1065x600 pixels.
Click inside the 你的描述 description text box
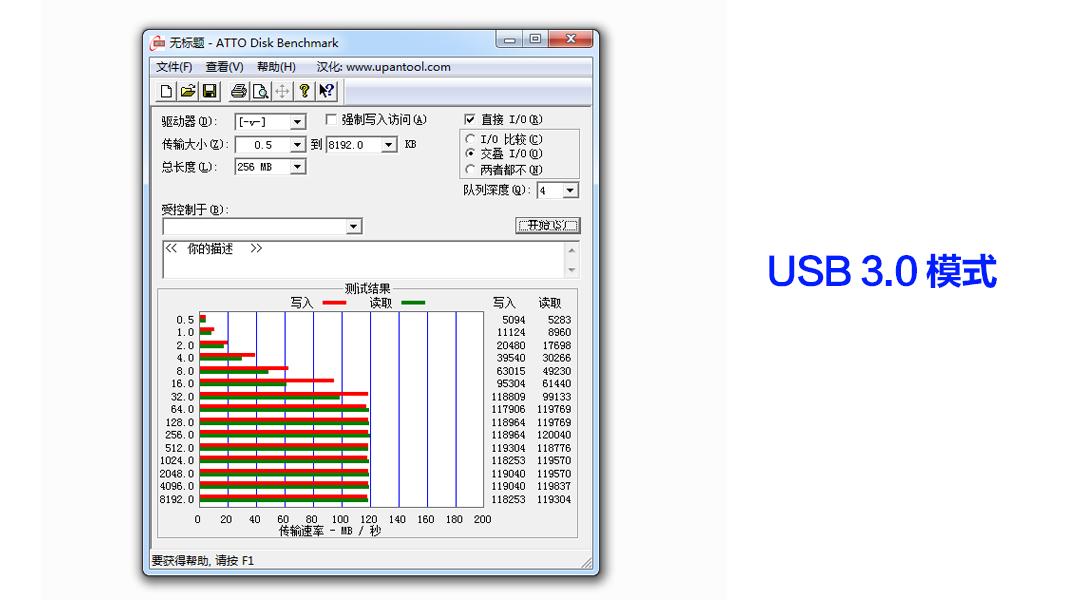point(363,260)
